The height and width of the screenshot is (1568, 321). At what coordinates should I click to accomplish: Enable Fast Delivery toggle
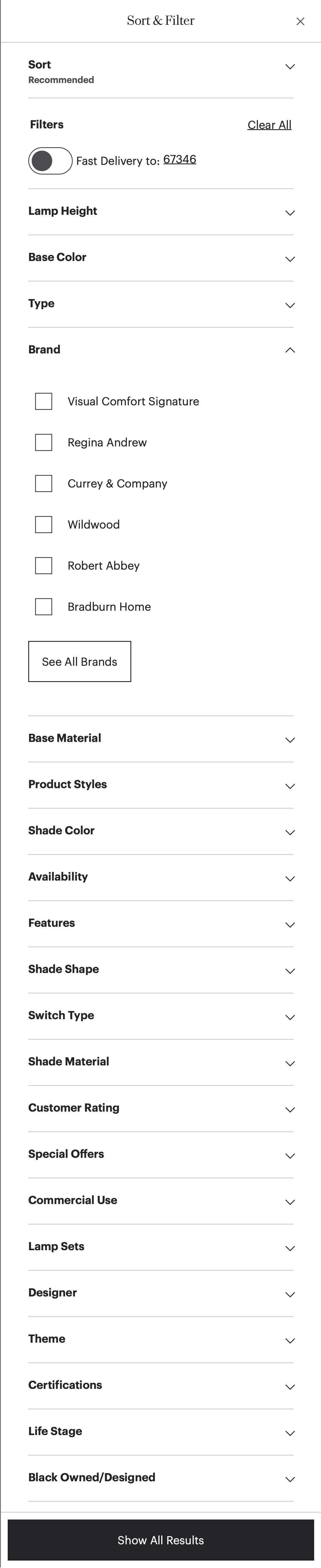point(50,160)
